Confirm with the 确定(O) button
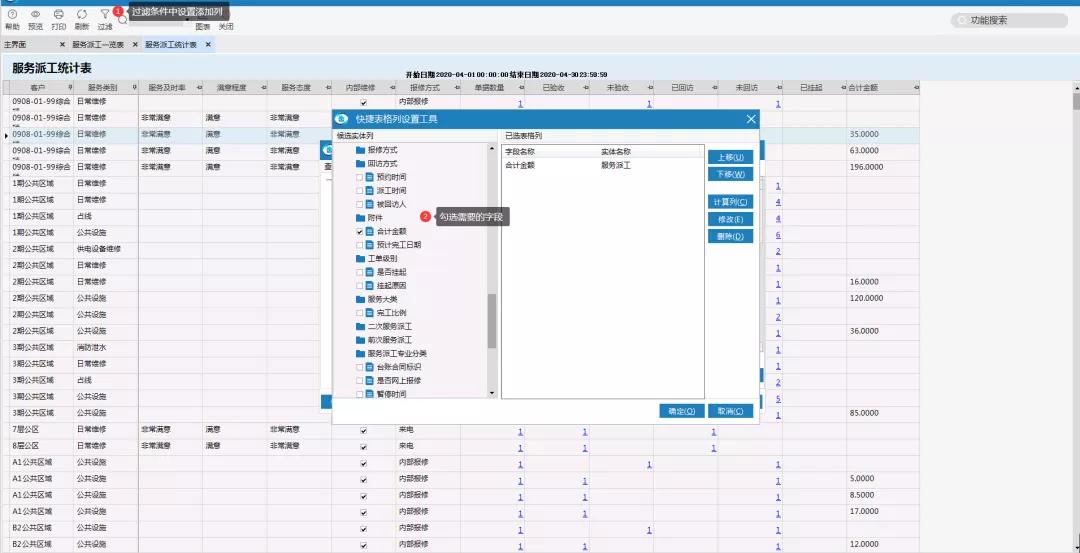The image size is (1080, 553). pos(681,411)
